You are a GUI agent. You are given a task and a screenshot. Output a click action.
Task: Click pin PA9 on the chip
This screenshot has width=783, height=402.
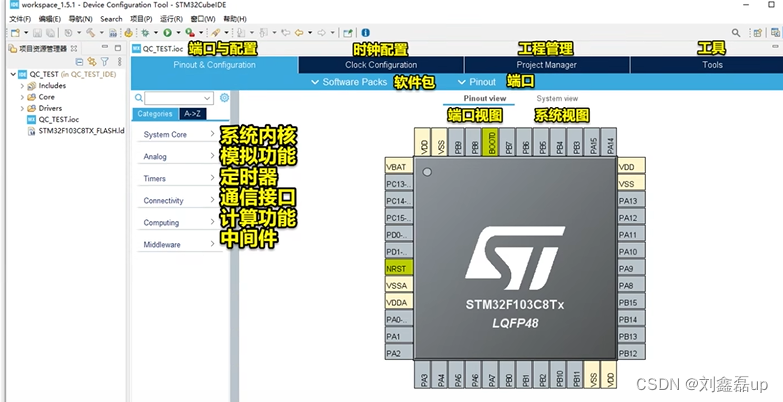[x=632, y=269]
